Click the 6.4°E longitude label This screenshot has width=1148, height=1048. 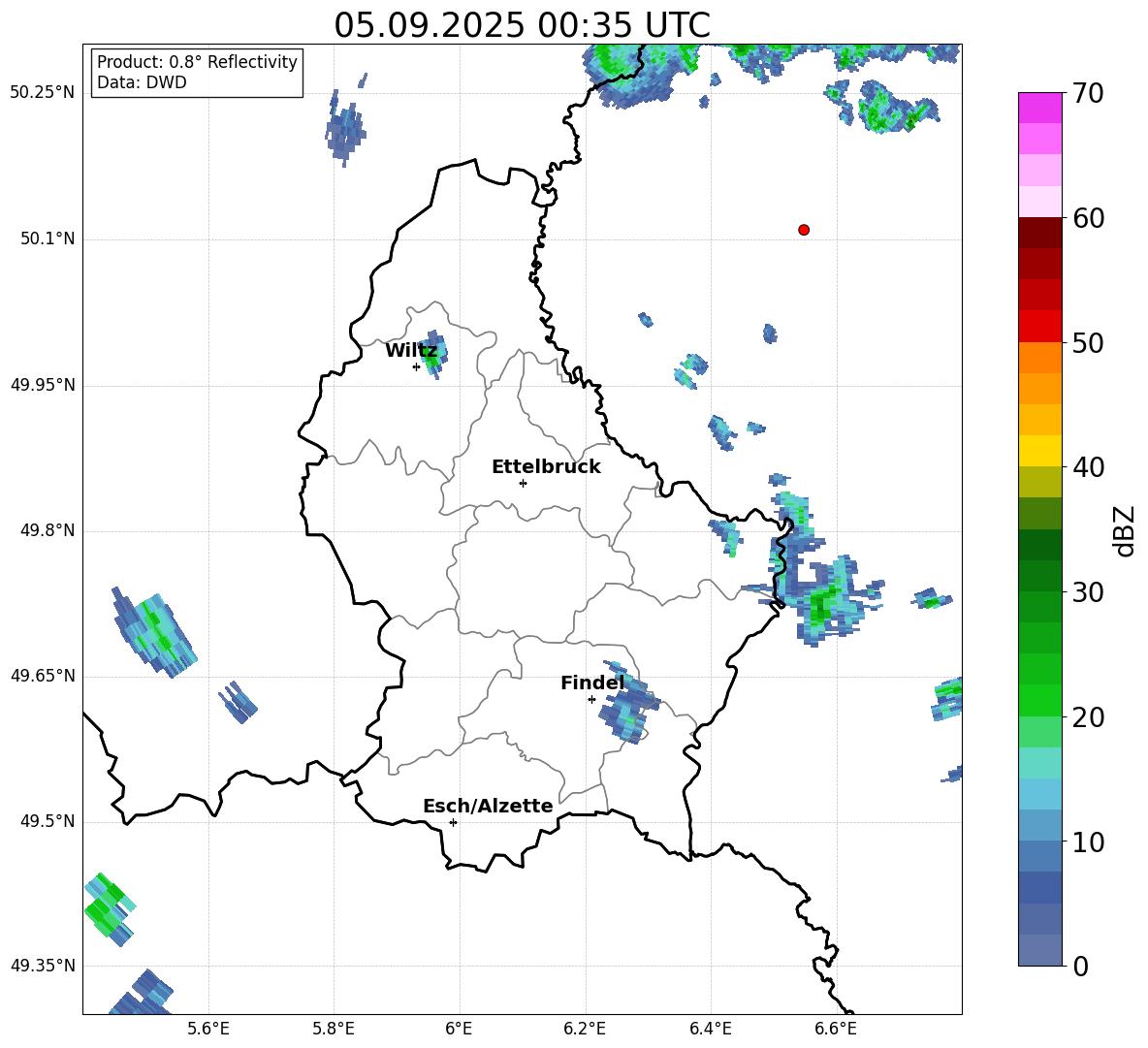(x=710, y=1029)
